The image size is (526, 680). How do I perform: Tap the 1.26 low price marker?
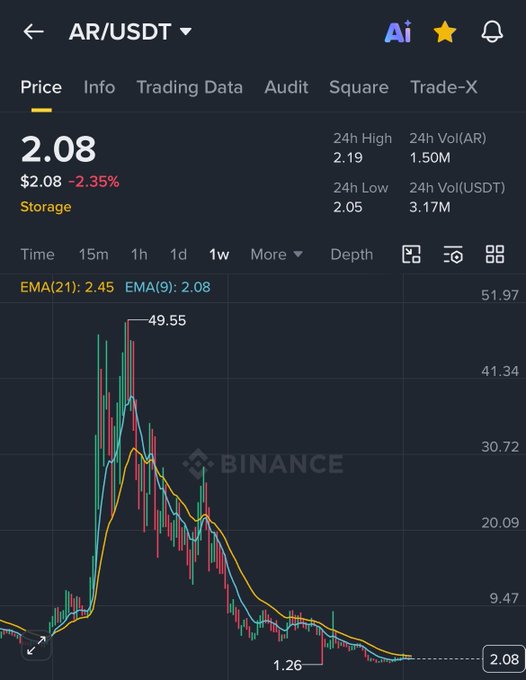(287, 665)
